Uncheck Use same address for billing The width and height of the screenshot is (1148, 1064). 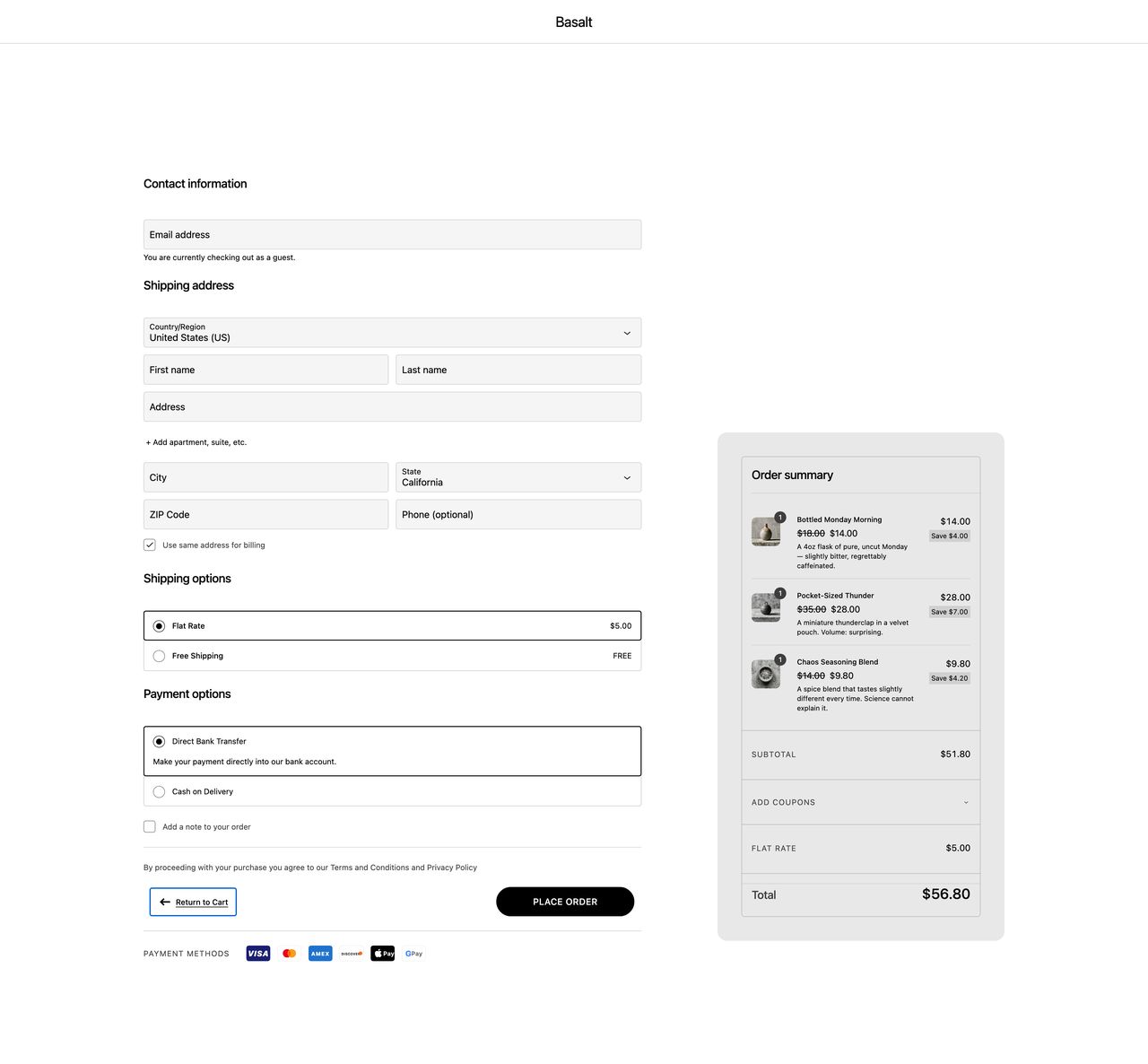click(150, 545)
